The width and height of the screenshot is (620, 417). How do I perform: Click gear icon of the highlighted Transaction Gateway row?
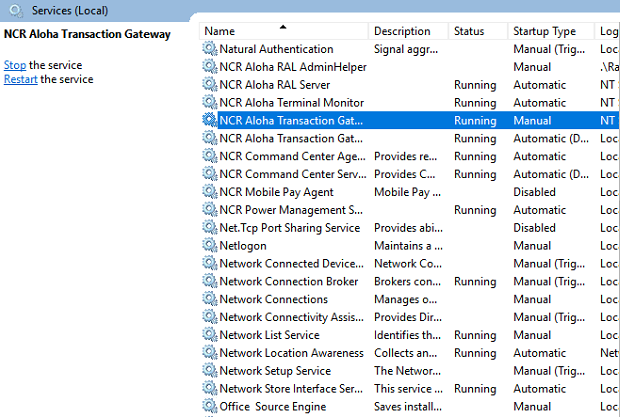pyautogui.click(x=210, y=120)
